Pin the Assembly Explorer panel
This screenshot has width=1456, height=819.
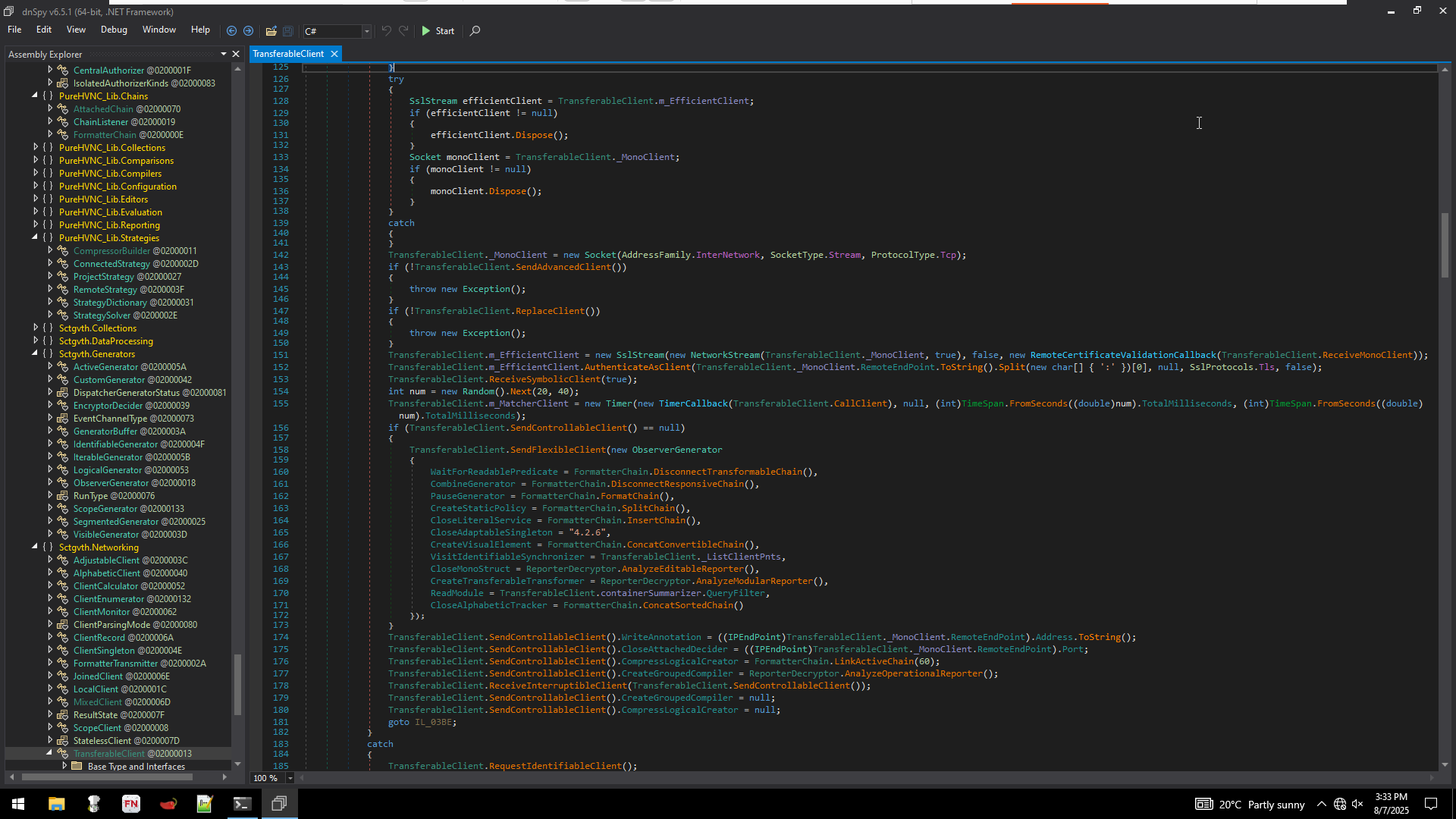coord(222,54)
